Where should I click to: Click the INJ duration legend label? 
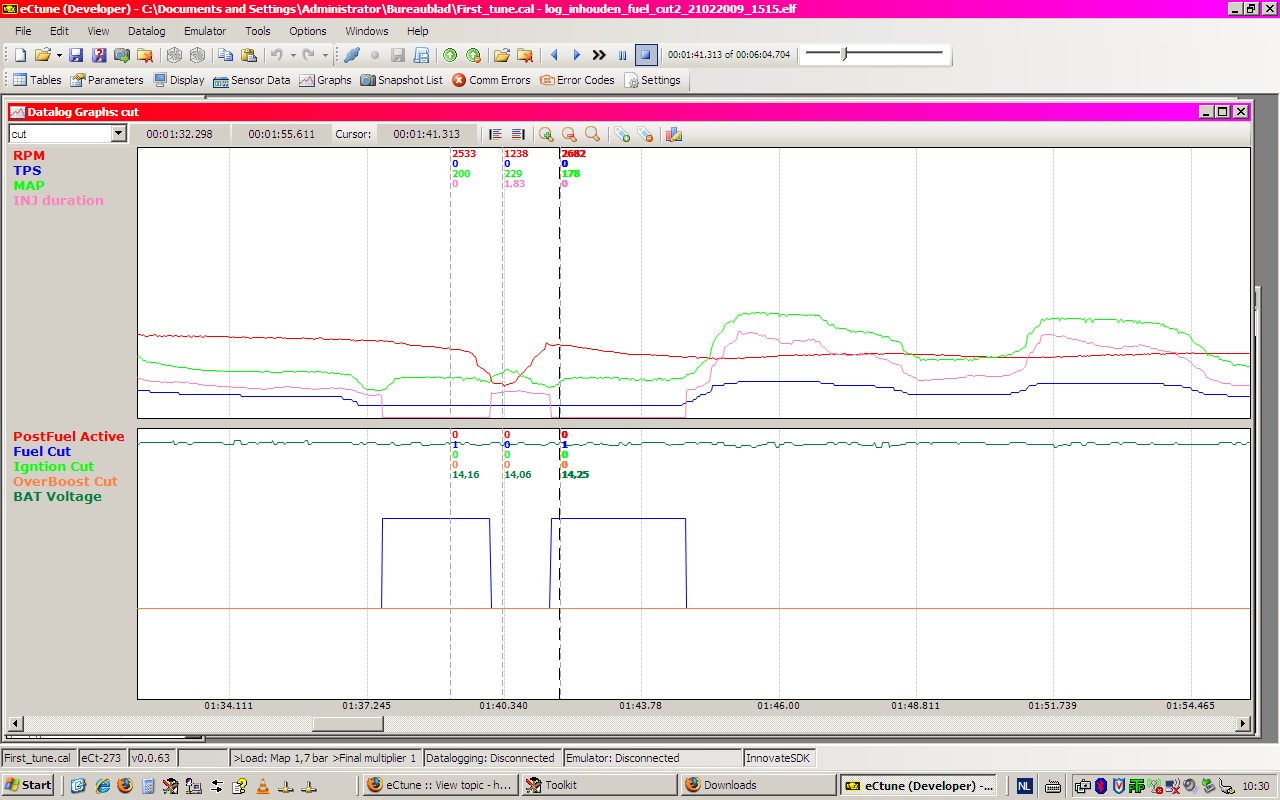point(58,200)
